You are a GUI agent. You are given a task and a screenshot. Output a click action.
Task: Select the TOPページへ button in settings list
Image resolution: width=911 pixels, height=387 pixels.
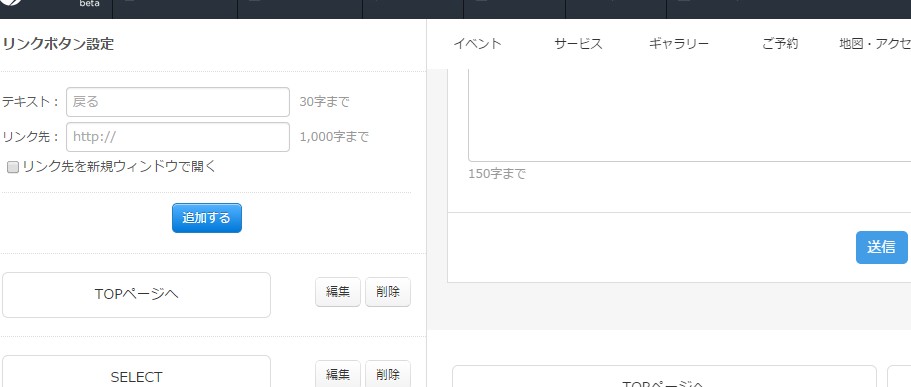coord(137,295)
